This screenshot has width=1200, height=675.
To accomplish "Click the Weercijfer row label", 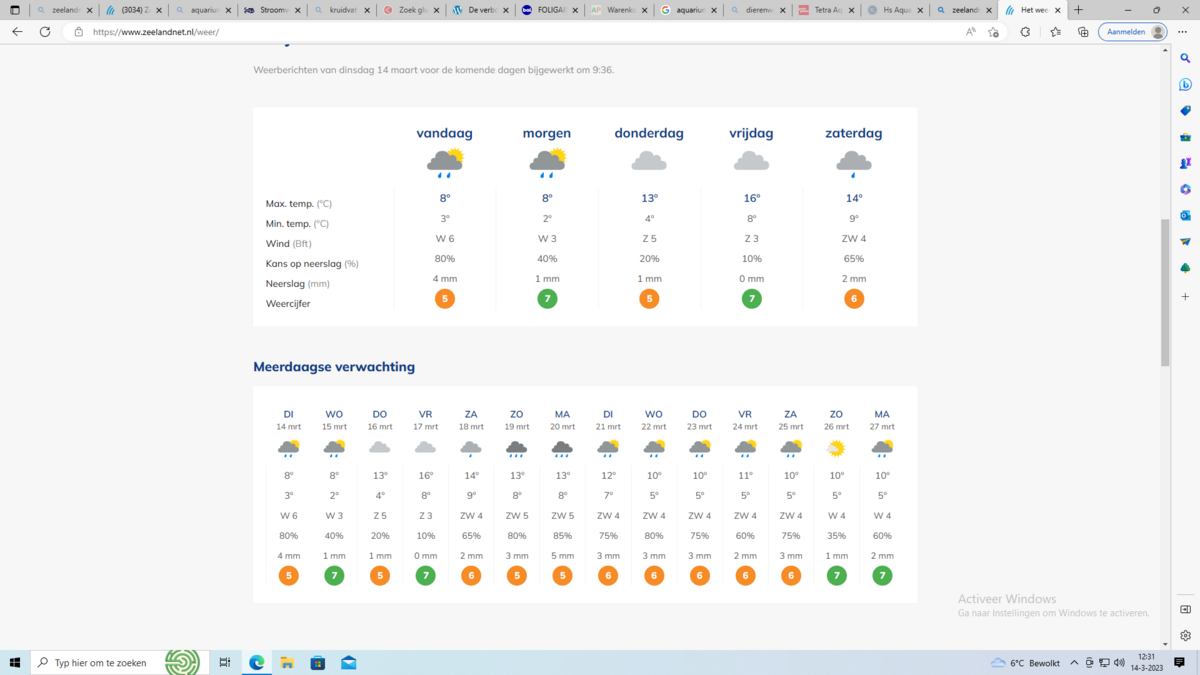I will pos(288,303).
